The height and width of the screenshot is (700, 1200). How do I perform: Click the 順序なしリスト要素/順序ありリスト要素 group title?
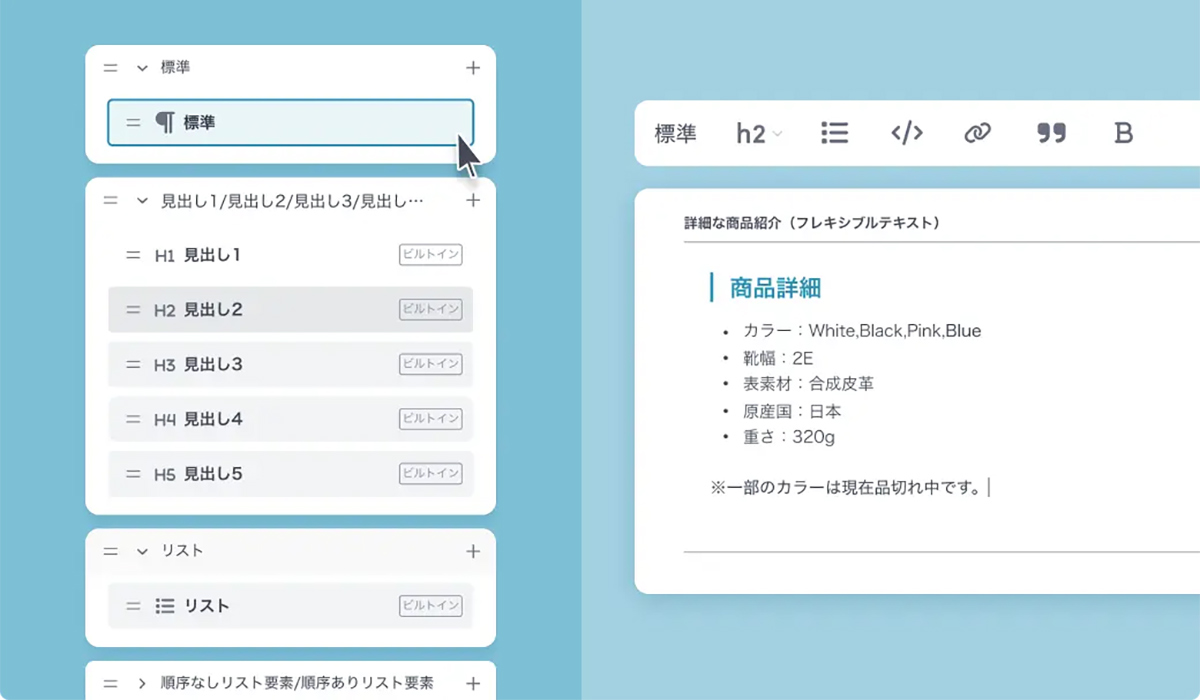[x=297, y=684]
